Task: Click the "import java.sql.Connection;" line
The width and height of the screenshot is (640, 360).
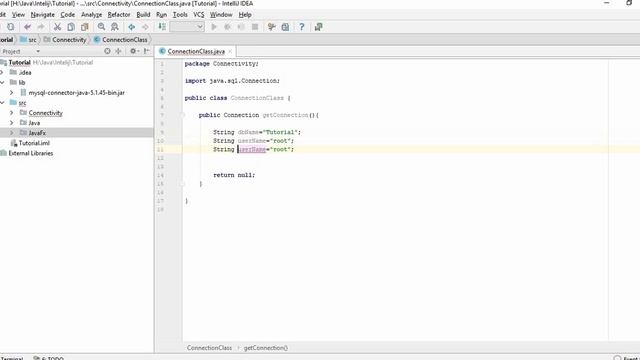Action: pyautogui.click(x=232, y=81)
